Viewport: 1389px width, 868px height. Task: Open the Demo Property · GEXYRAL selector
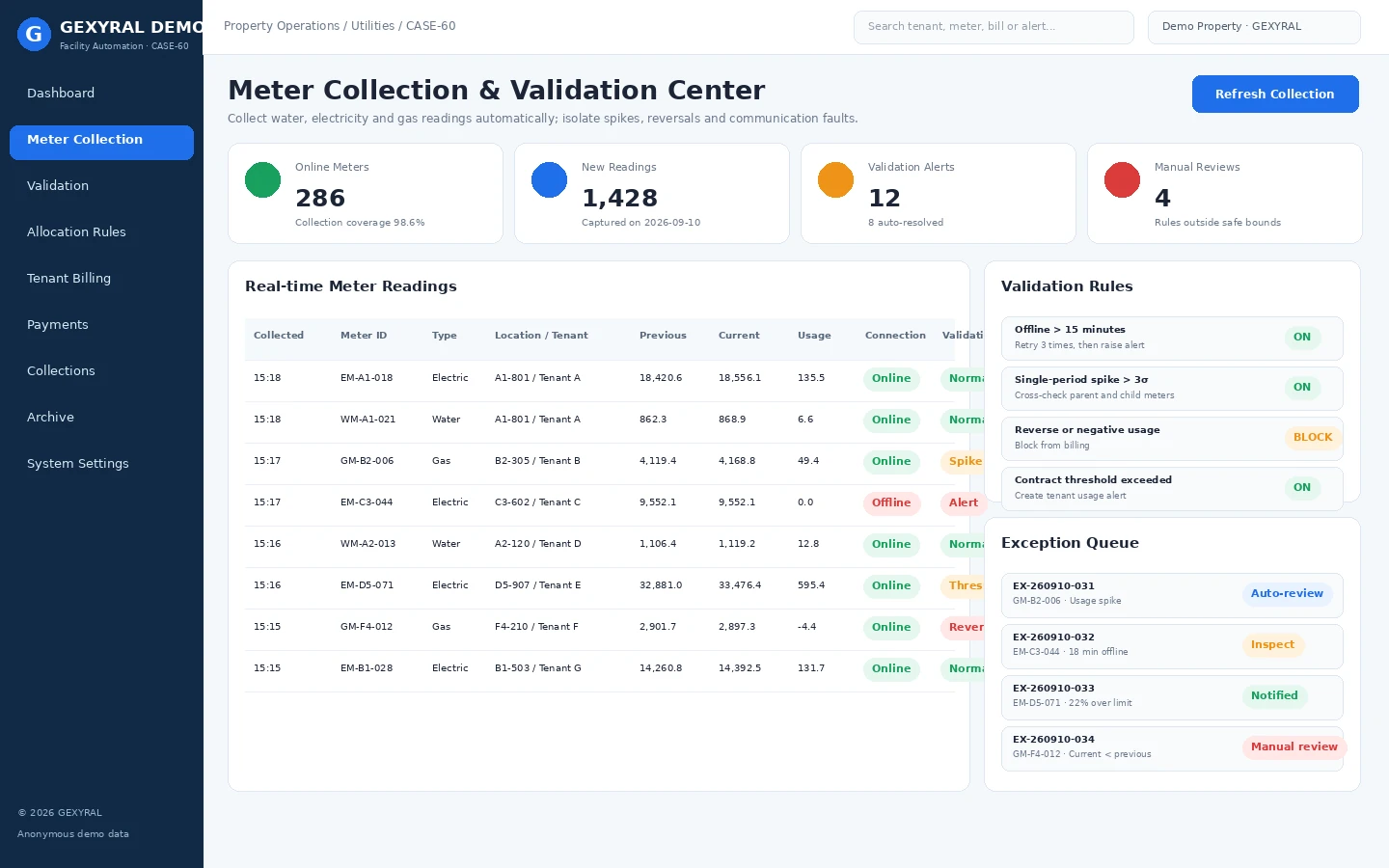1254,27
